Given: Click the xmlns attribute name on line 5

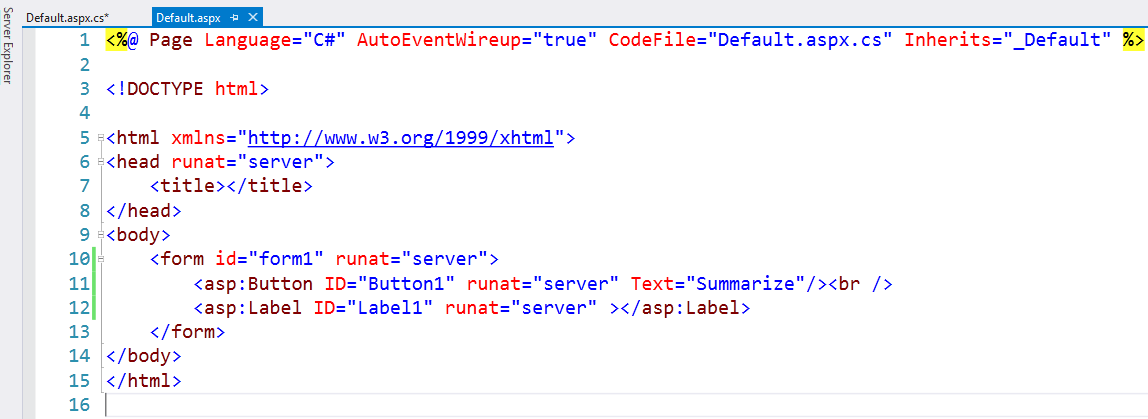Looking at the screenshot, I should click(x=198, y=138).
